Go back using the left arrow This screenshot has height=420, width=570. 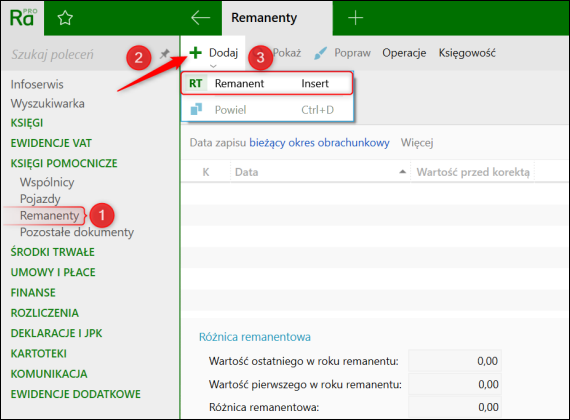click(201, 17)
